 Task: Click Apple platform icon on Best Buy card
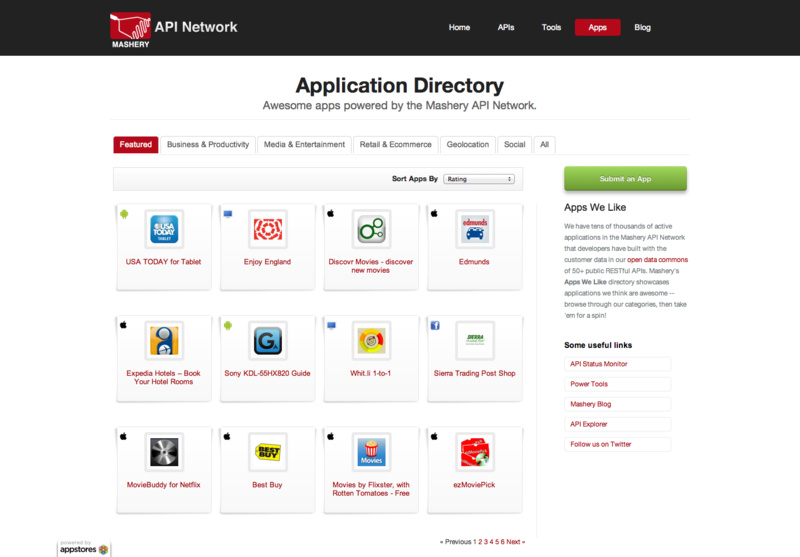click(227, 436)
